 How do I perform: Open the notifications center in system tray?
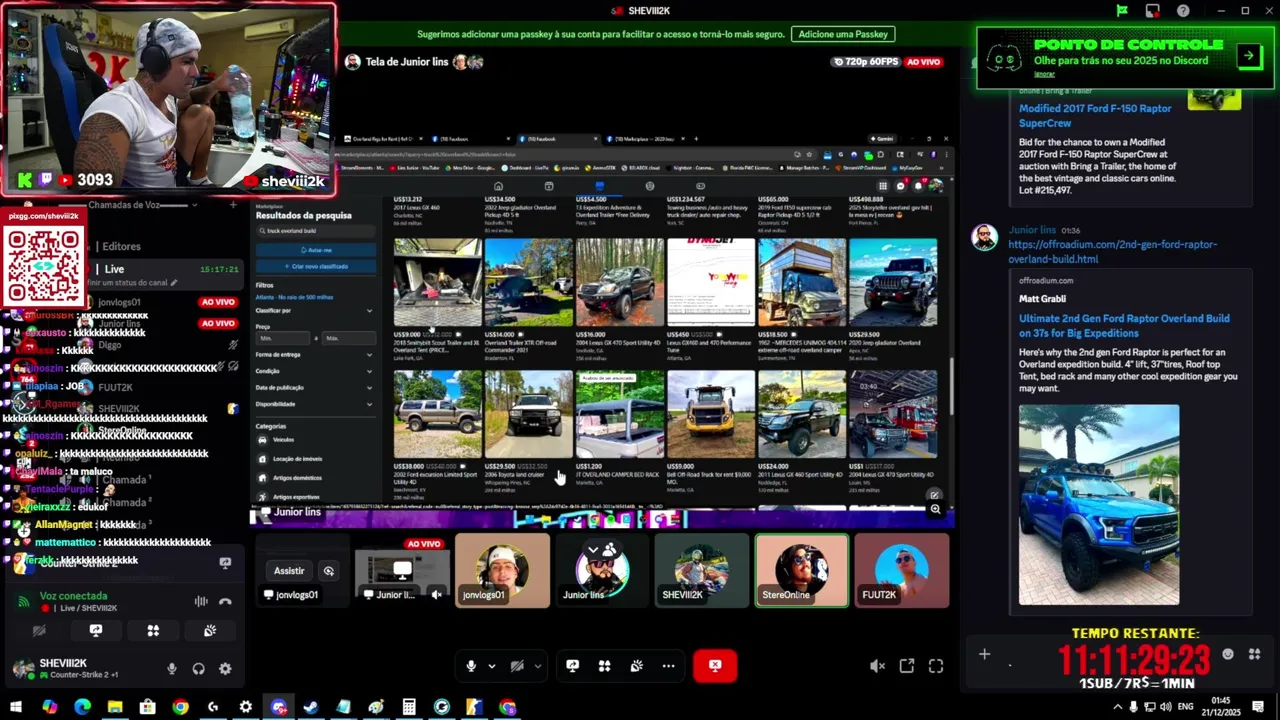(1258, 707)
